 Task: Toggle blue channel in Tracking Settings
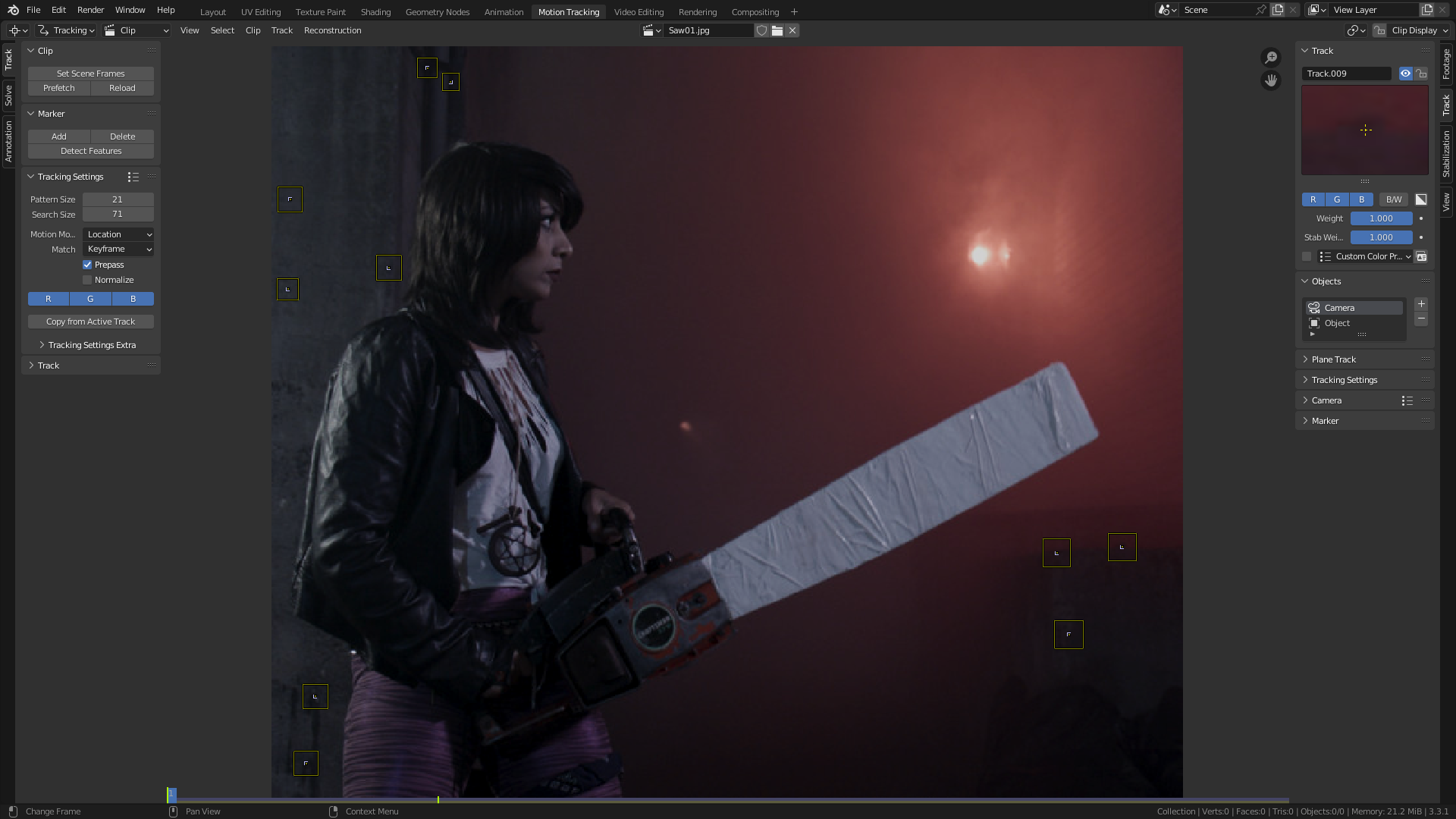[x=133, y=299]
